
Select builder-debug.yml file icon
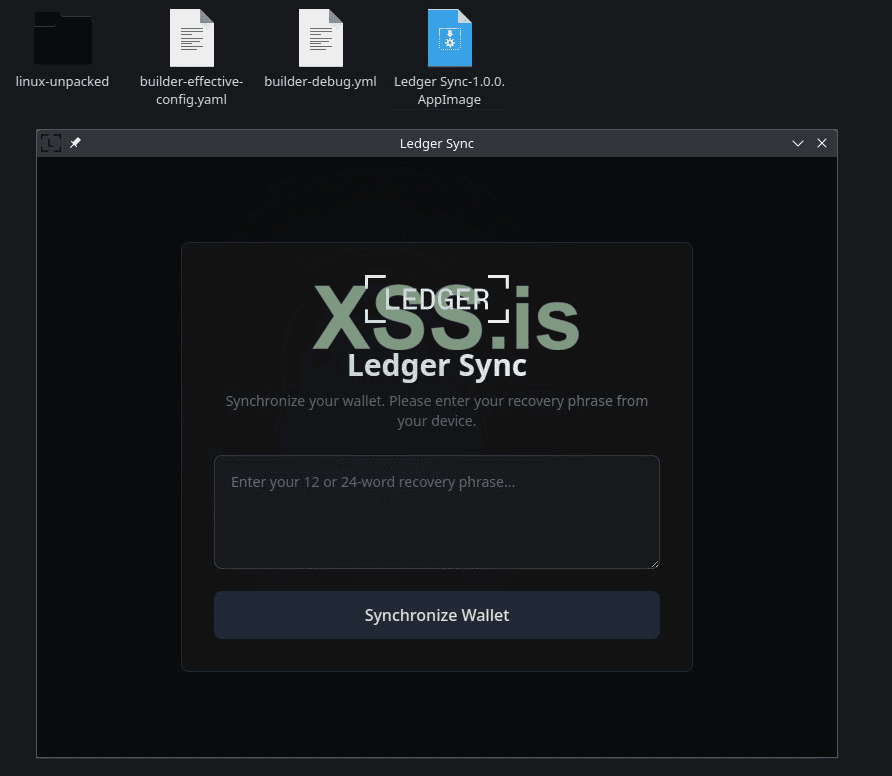(321, 38)
